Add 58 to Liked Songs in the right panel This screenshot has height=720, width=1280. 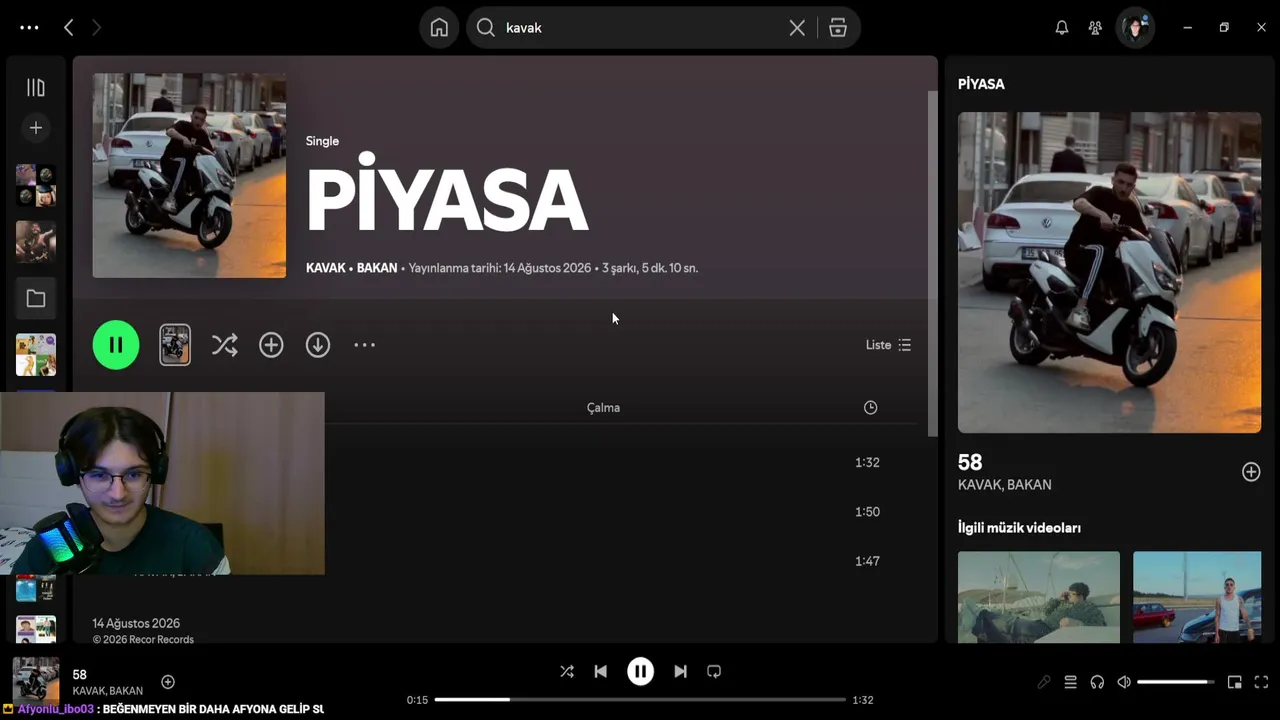click(1251, 472)
